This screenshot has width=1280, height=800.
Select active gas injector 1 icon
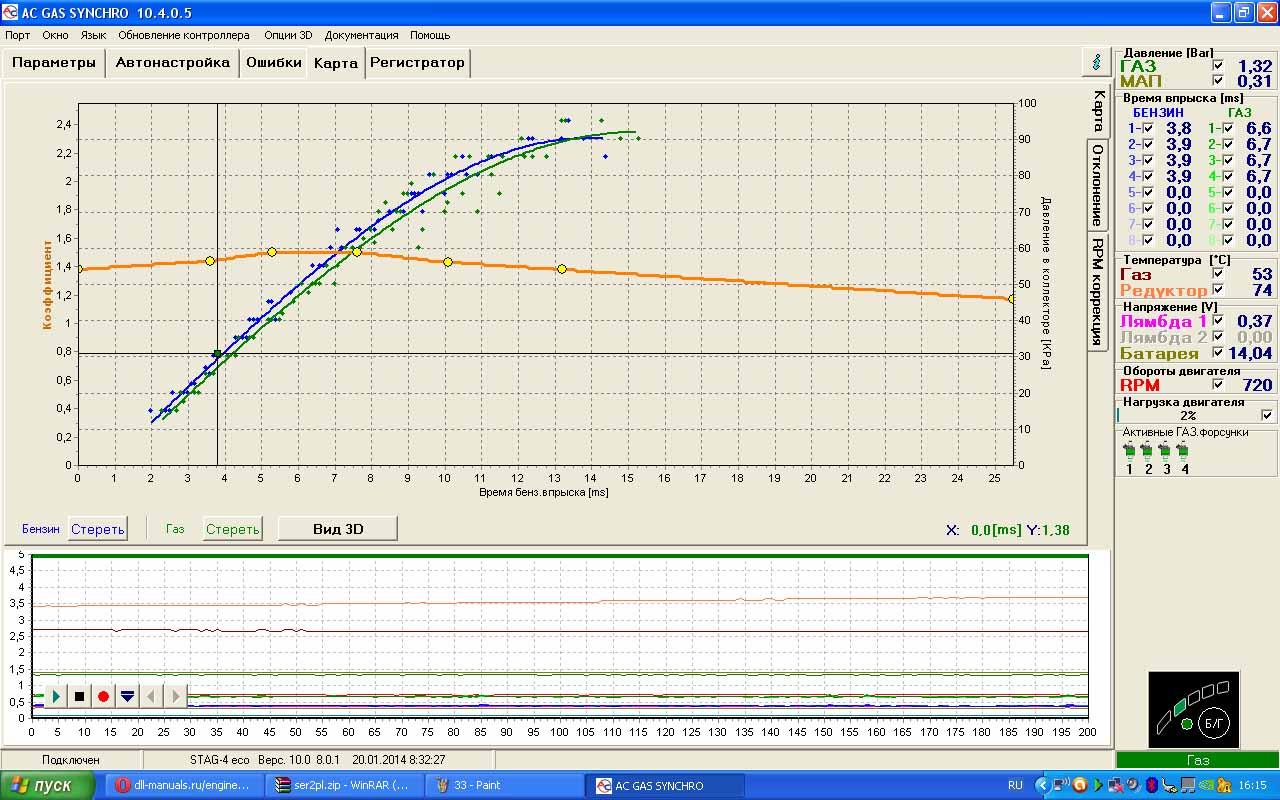click(1130, 451)
